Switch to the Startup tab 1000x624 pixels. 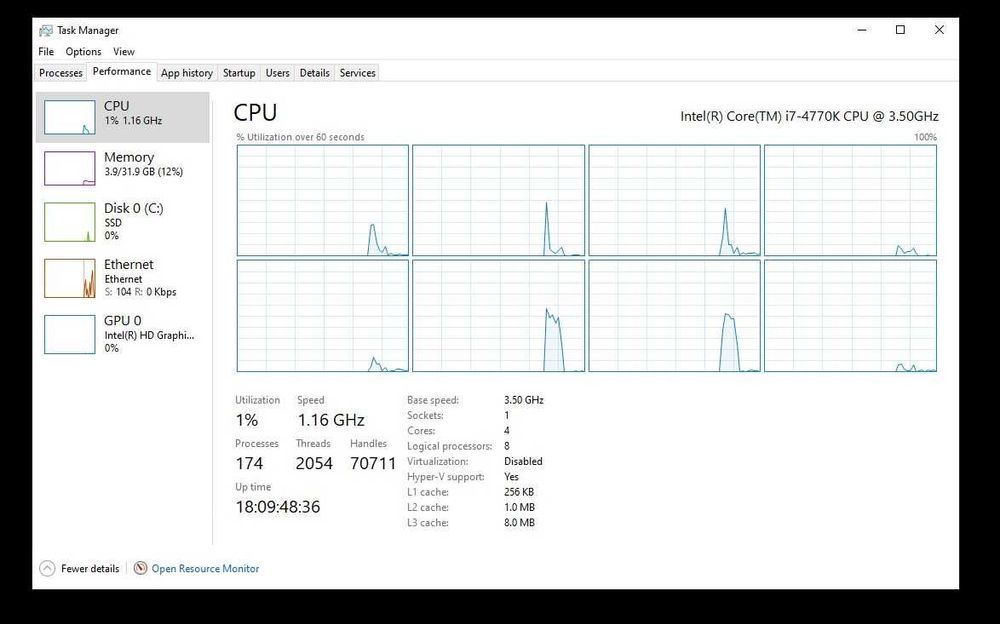(x=239, y=73)
